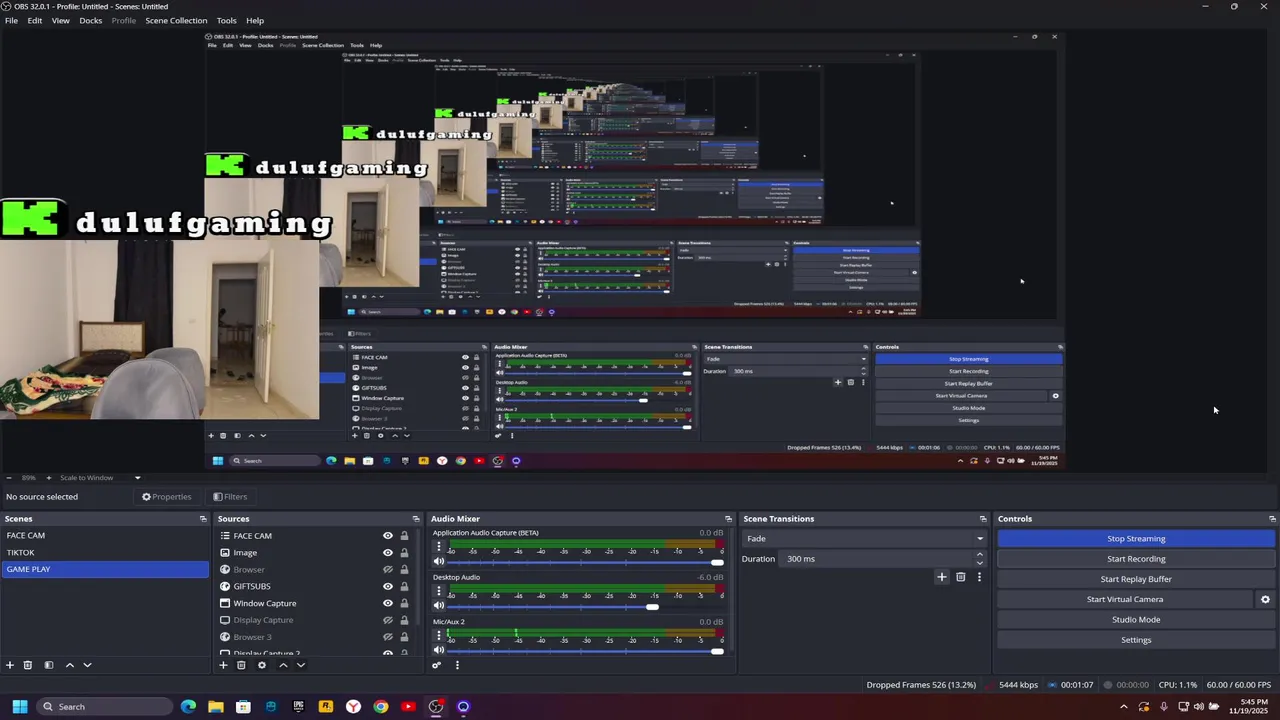Open the Tools menu
Screen dimensions: 1280x720
[x=227, y=20]
